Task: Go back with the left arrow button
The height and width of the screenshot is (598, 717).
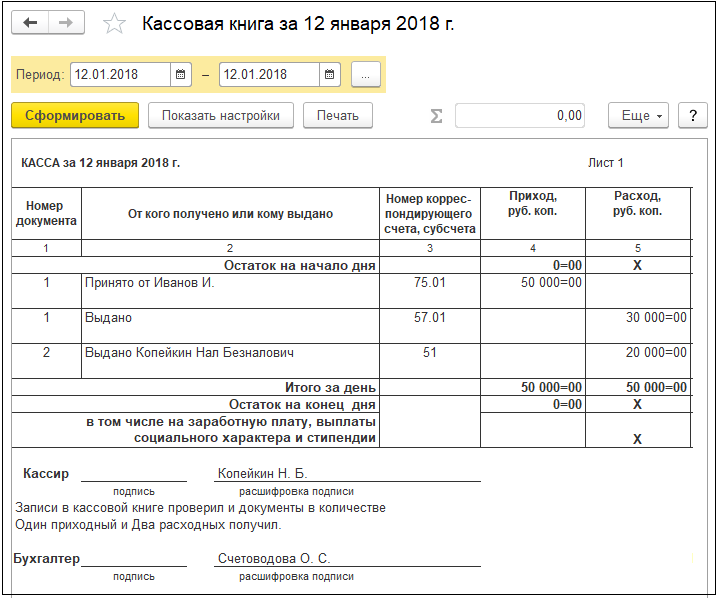Action: (30, 22)
